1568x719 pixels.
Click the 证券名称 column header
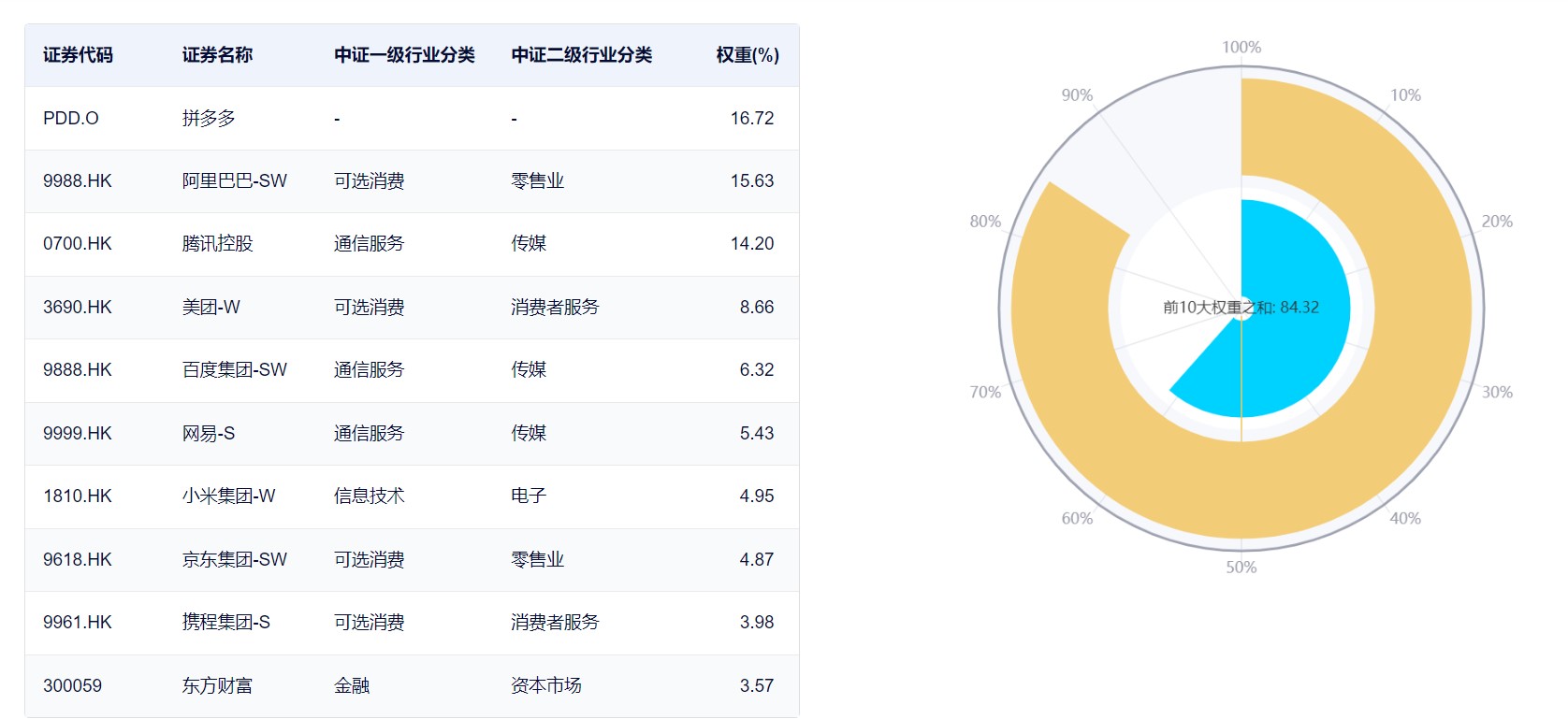(x=217, y=55)
